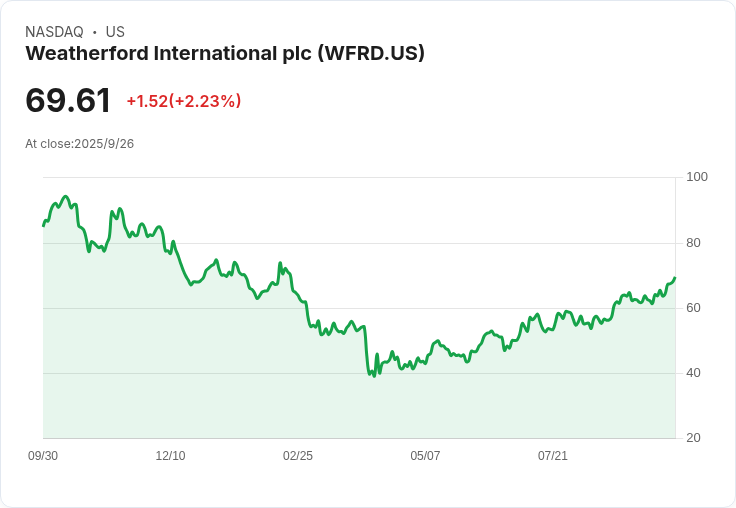Click the 09/30 x-axis date label
Image resolution: width=736 pixels, height=508 pixels.
43,456
